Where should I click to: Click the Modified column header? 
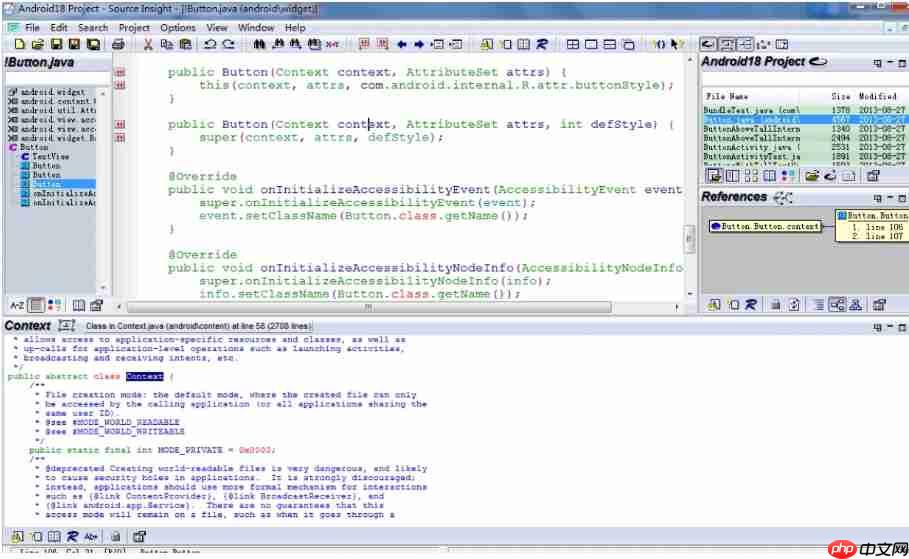(x=877, y=96)
